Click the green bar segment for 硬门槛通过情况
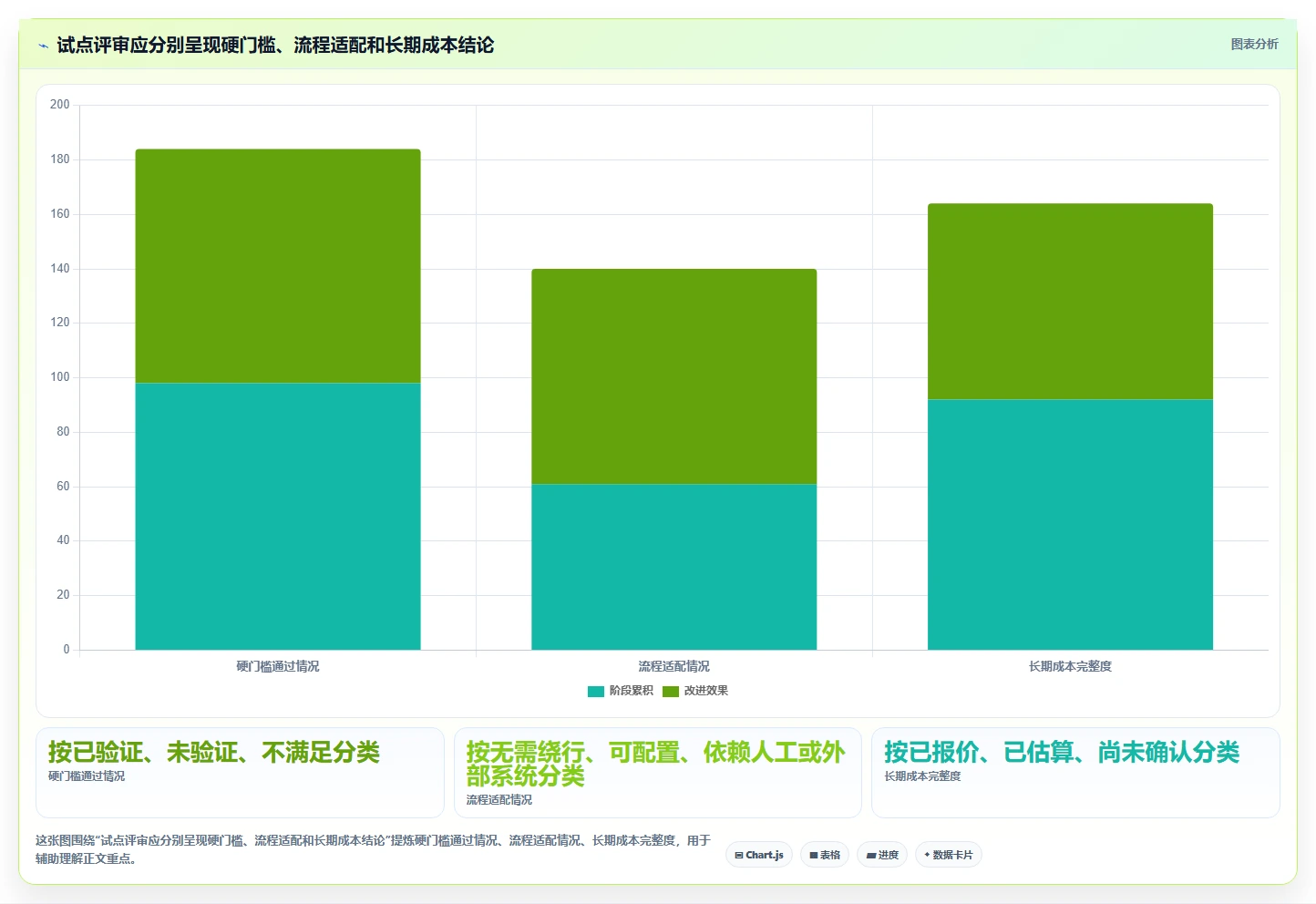 pyautogui.click(x=278, y=266)
